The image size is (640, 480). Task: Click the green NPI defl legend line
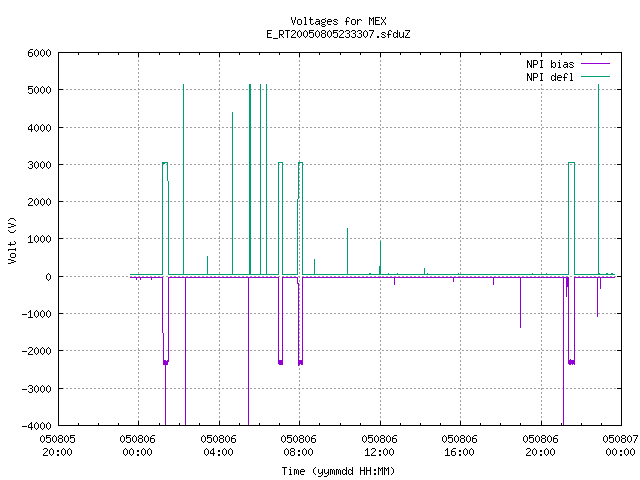click(595, 76)
